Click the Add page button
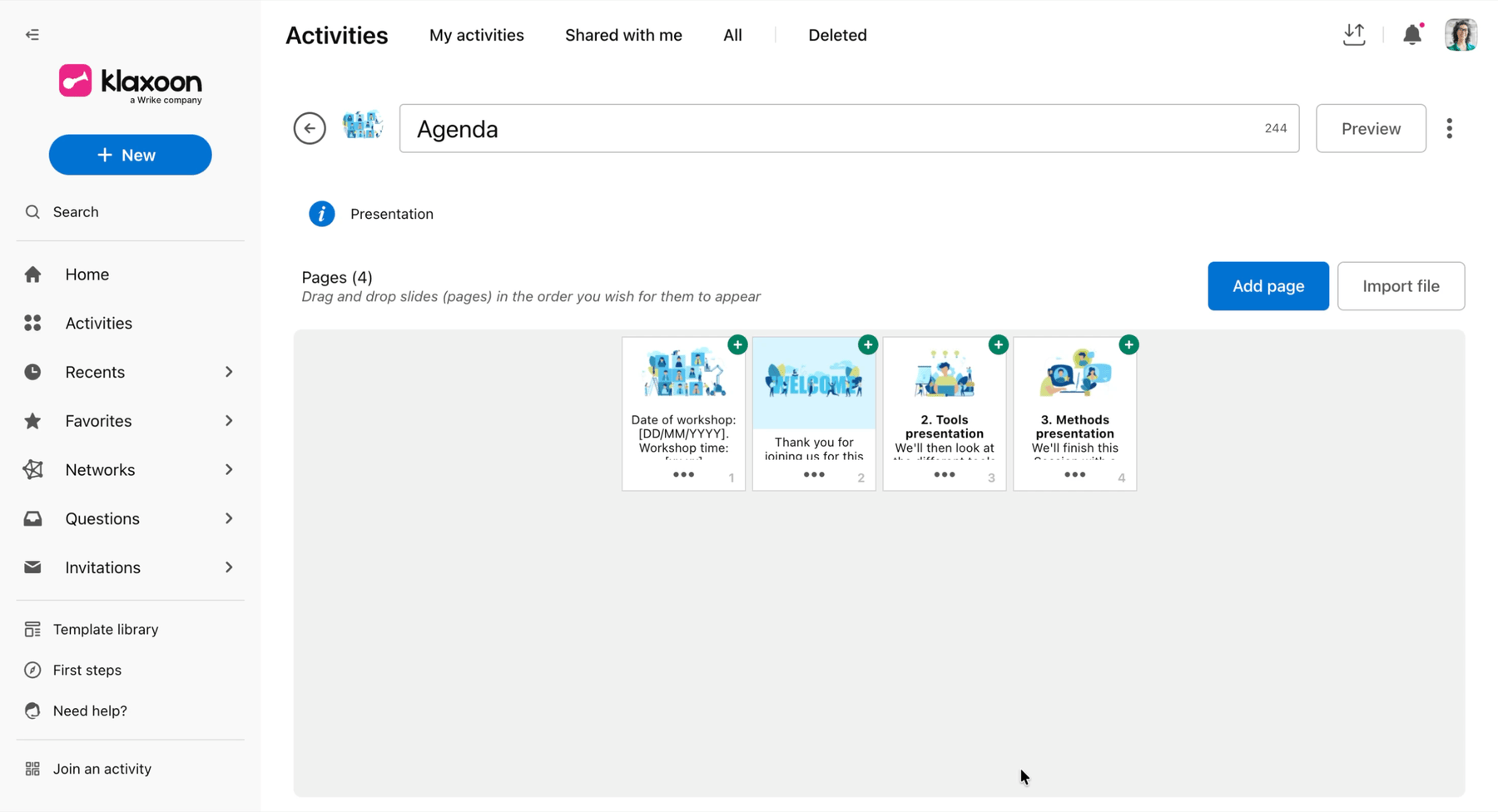Viewport: 1498px width, 812px height. click(1268, 286)
